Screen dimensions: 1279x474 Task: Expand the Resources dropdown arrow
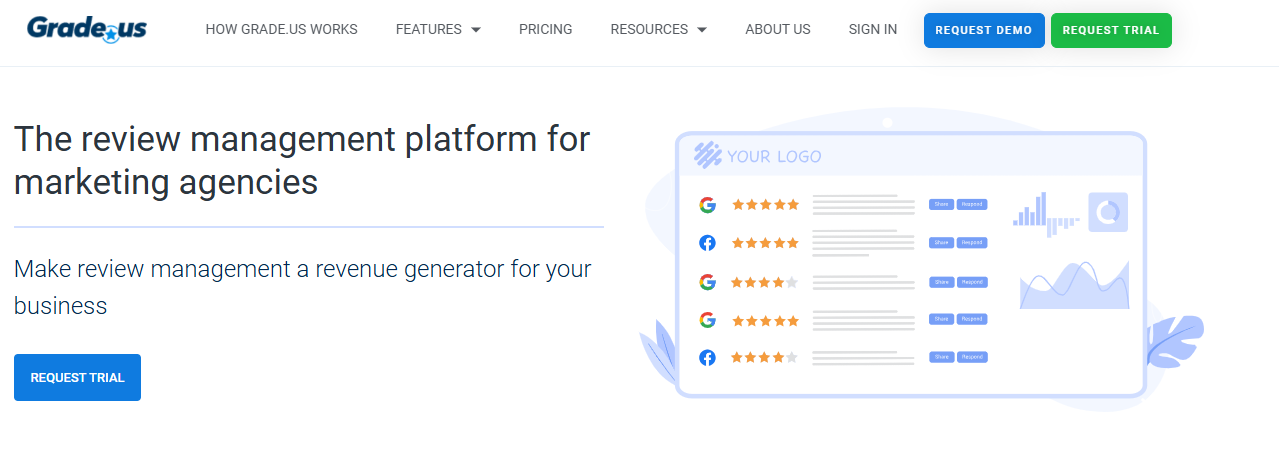click(x=702, y=30)
